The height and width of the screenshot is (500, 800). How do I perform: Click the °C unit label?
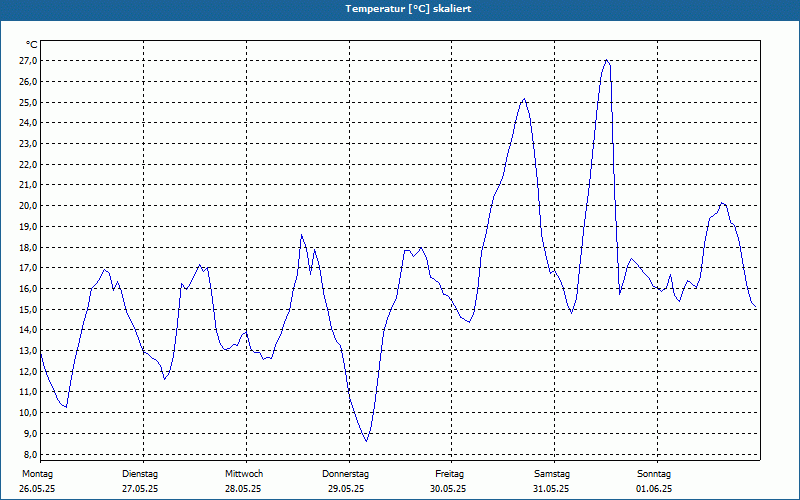tap(32, 45)
